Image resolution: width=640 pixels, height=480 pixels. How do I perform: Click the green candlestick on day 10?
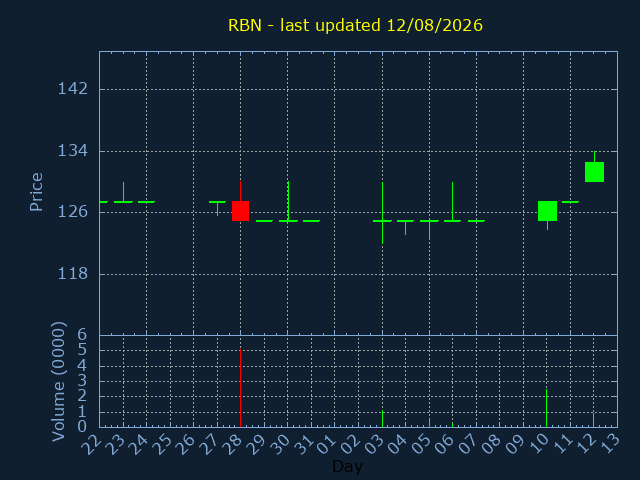(547, 211)
